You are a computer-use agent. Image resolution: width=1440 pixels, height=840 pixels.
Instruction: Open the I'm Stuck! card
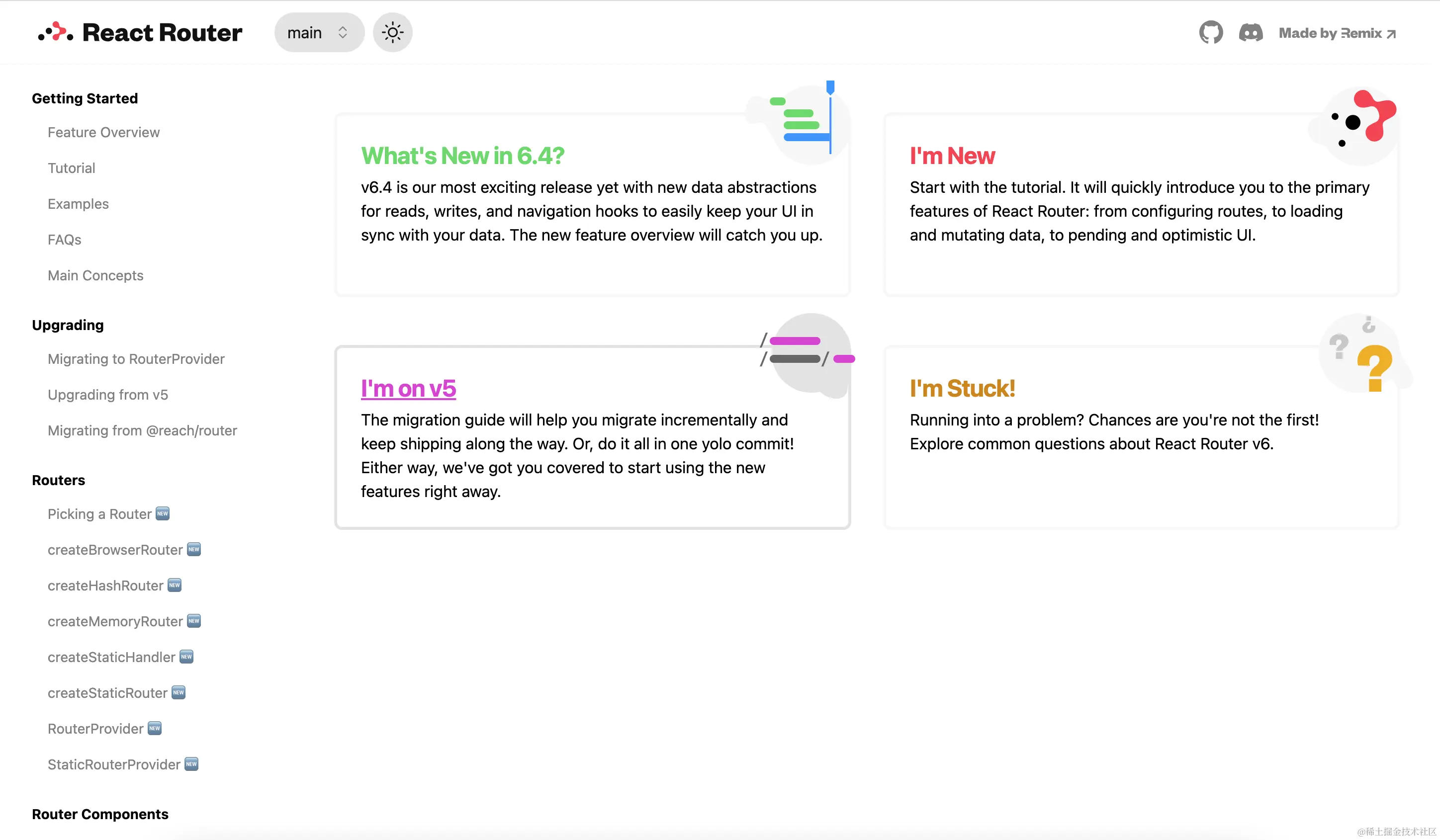coord(962,388)
